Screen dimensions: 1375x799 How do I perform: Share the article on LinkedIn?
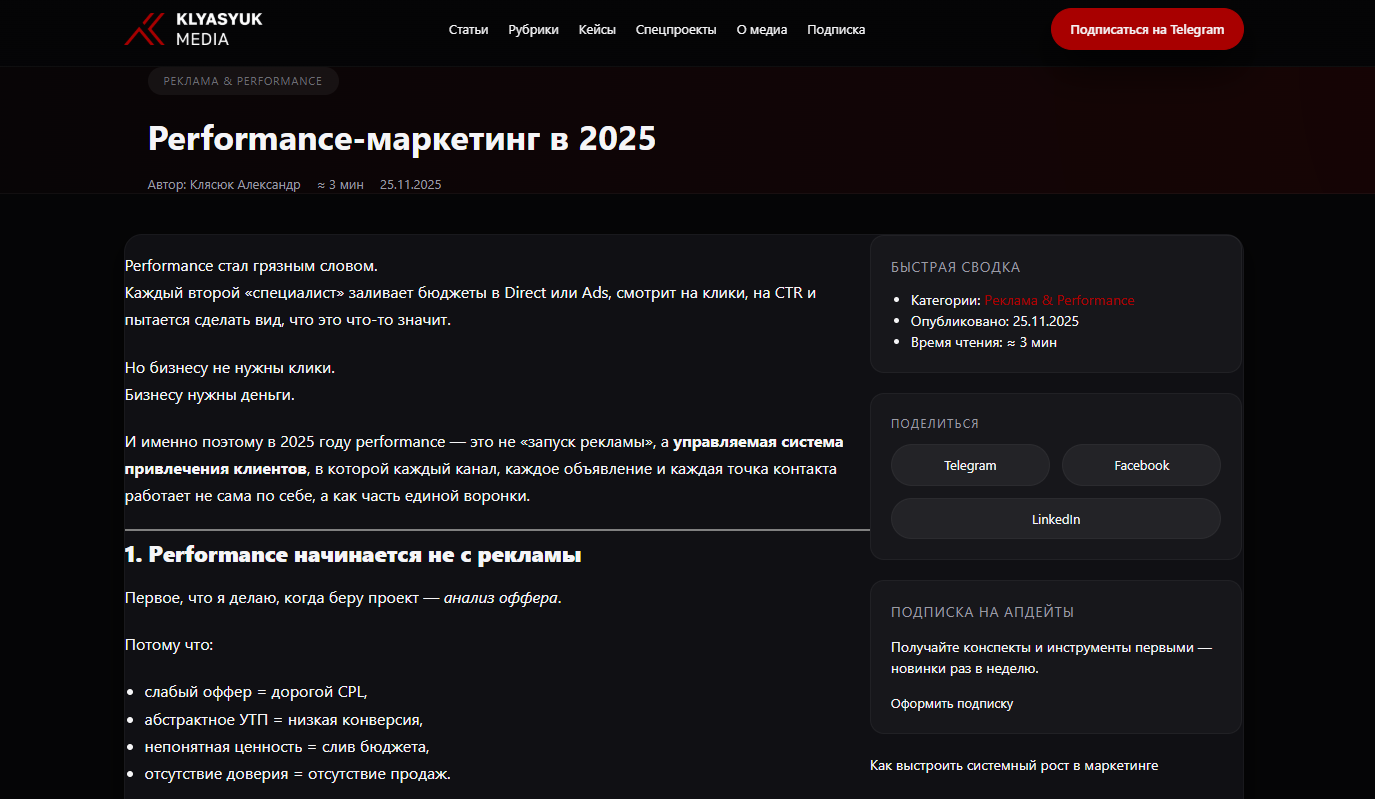[1055, 518]
